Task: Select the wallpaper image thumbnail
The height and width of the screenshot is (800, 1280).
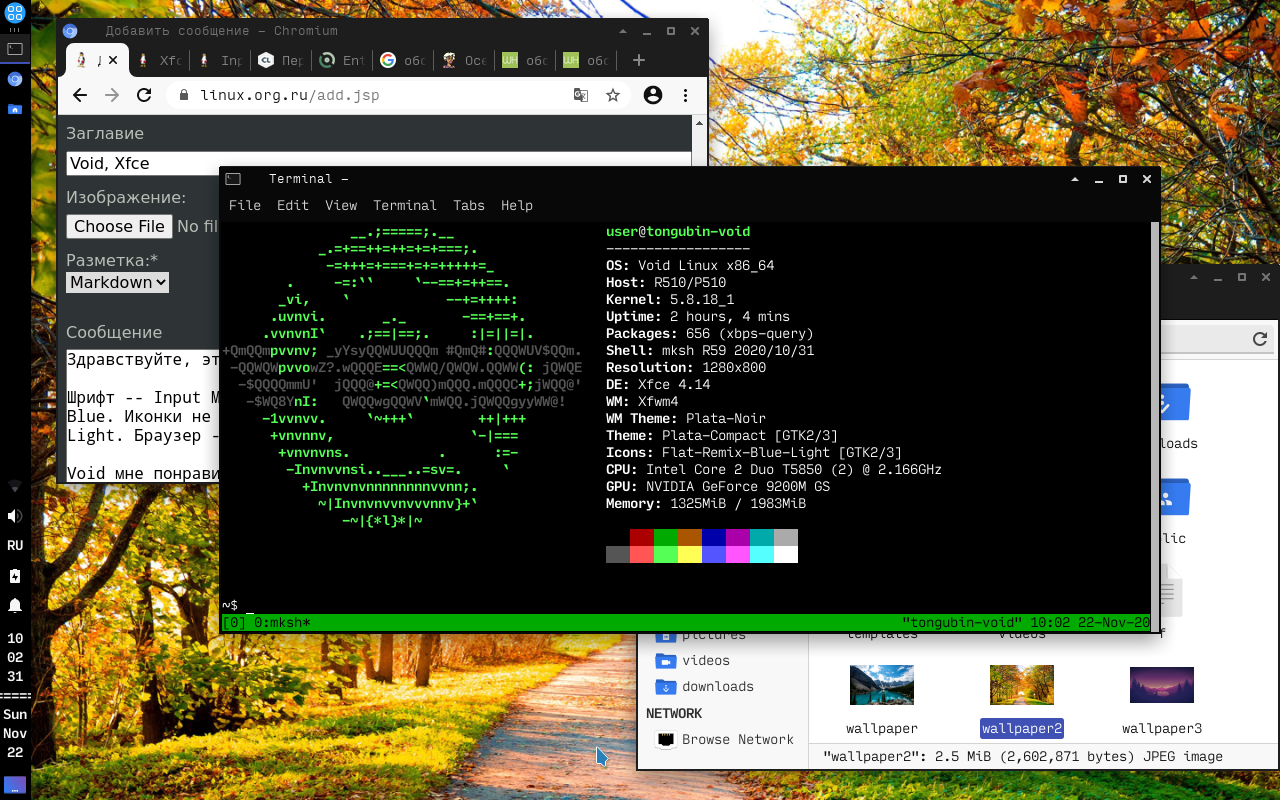Action: pyautogui.click(x=882, y=685)
